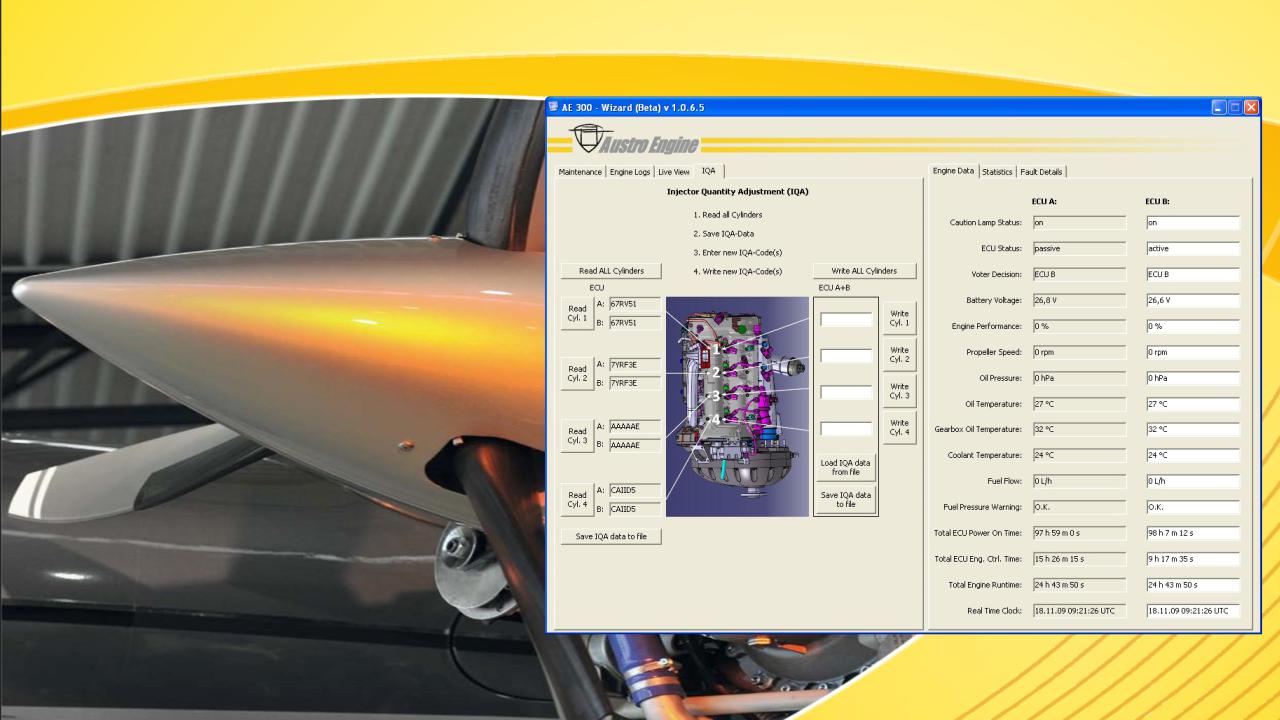The height and width of the screenshot is (720, 1280).
Task: Click the new IQA code field for cylinder 4
Action: coord(846,428)
